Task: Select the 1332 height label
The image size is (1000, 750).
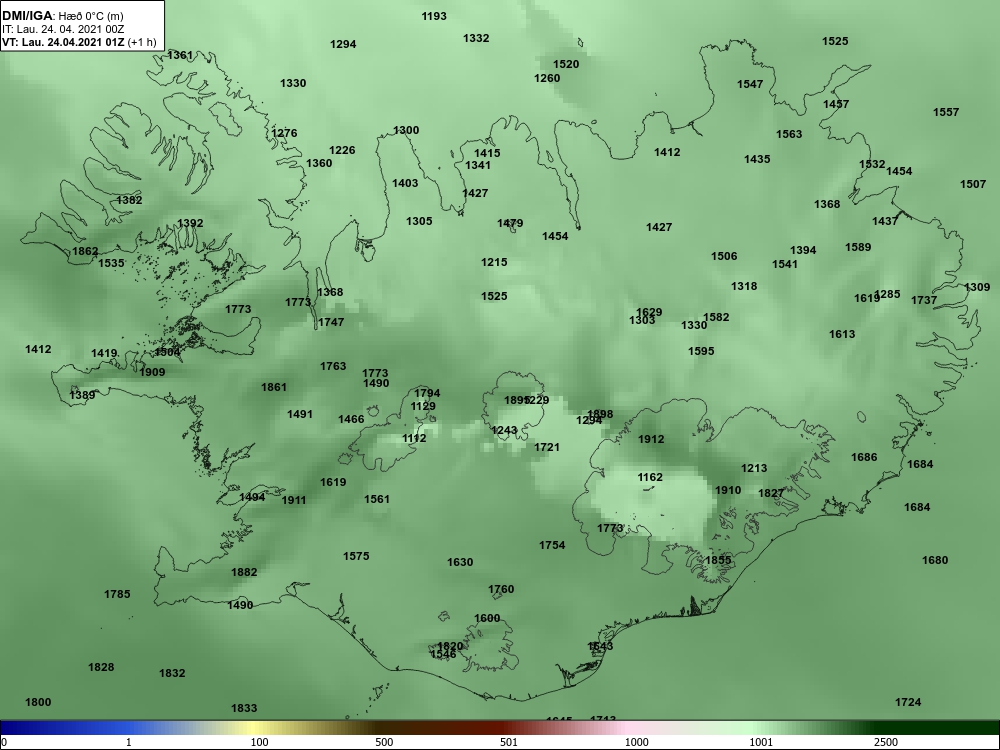Action: [x=476, y=38]
